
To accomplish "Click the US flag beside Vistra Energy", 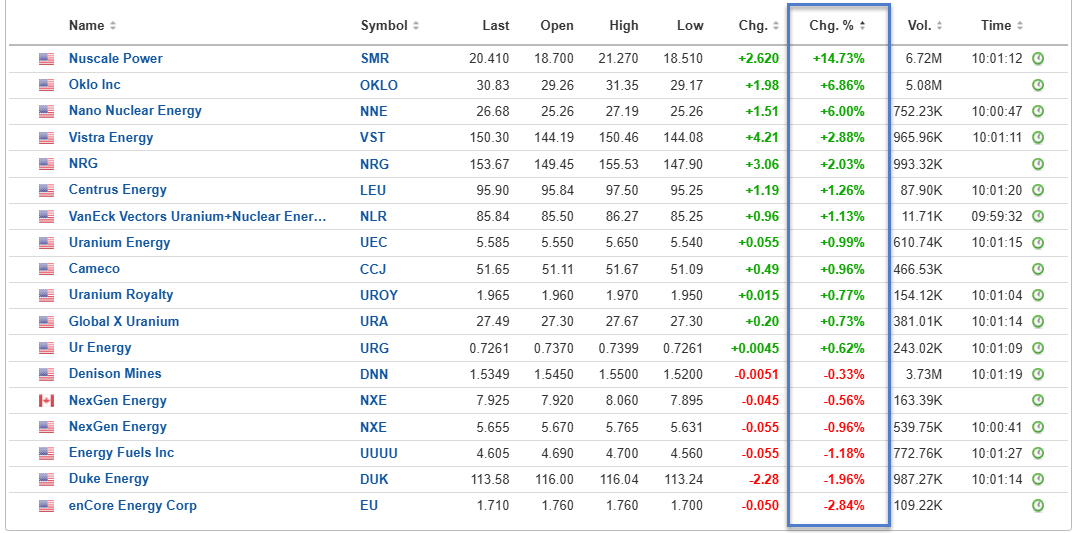I will click(x=46, y=137).
